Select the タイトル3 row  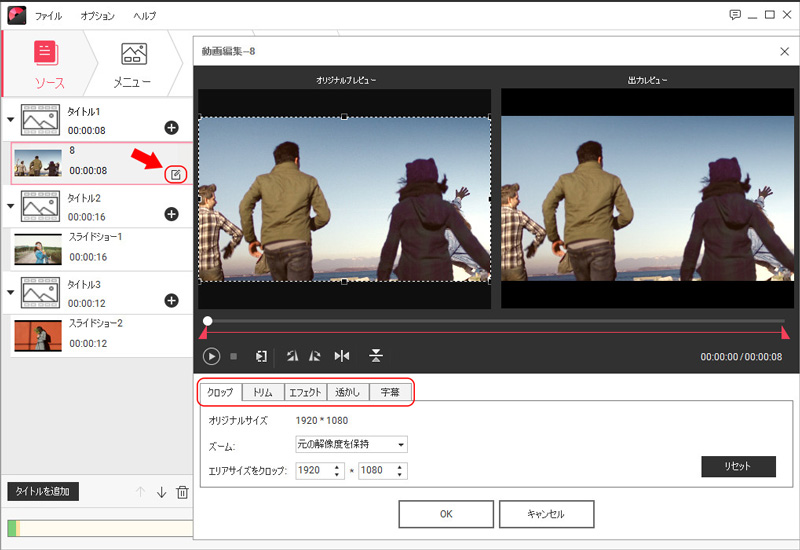pyautogui.click(x=98, y=293)
